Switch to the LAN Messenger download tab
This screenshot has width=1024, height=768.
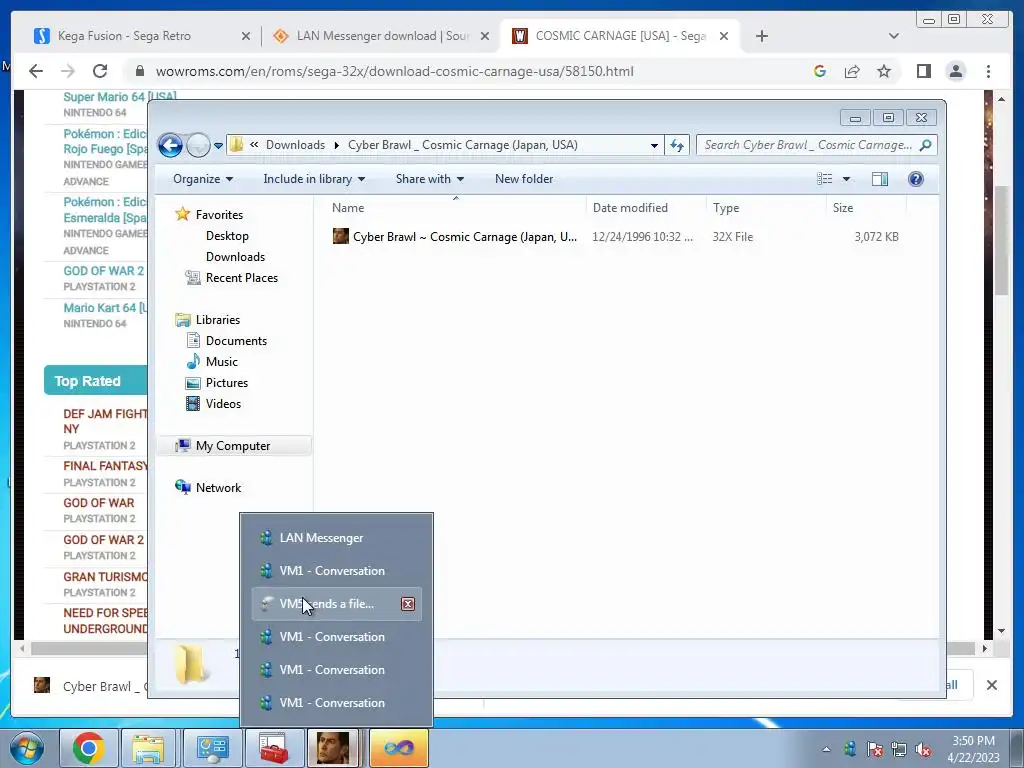[383, 36]
